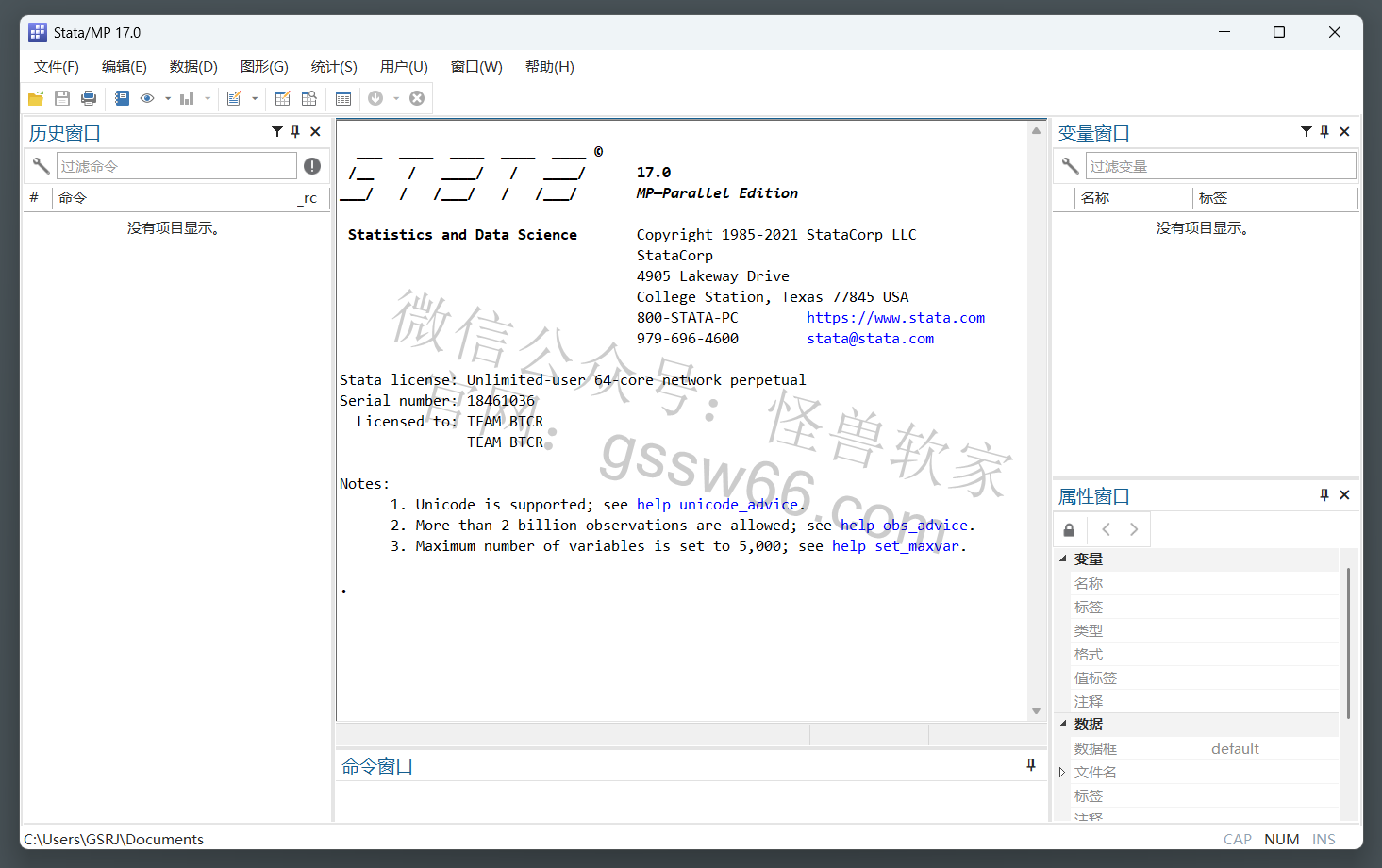Open the 用户(U) menu
1382x868 pixels.
click(404, 67)
